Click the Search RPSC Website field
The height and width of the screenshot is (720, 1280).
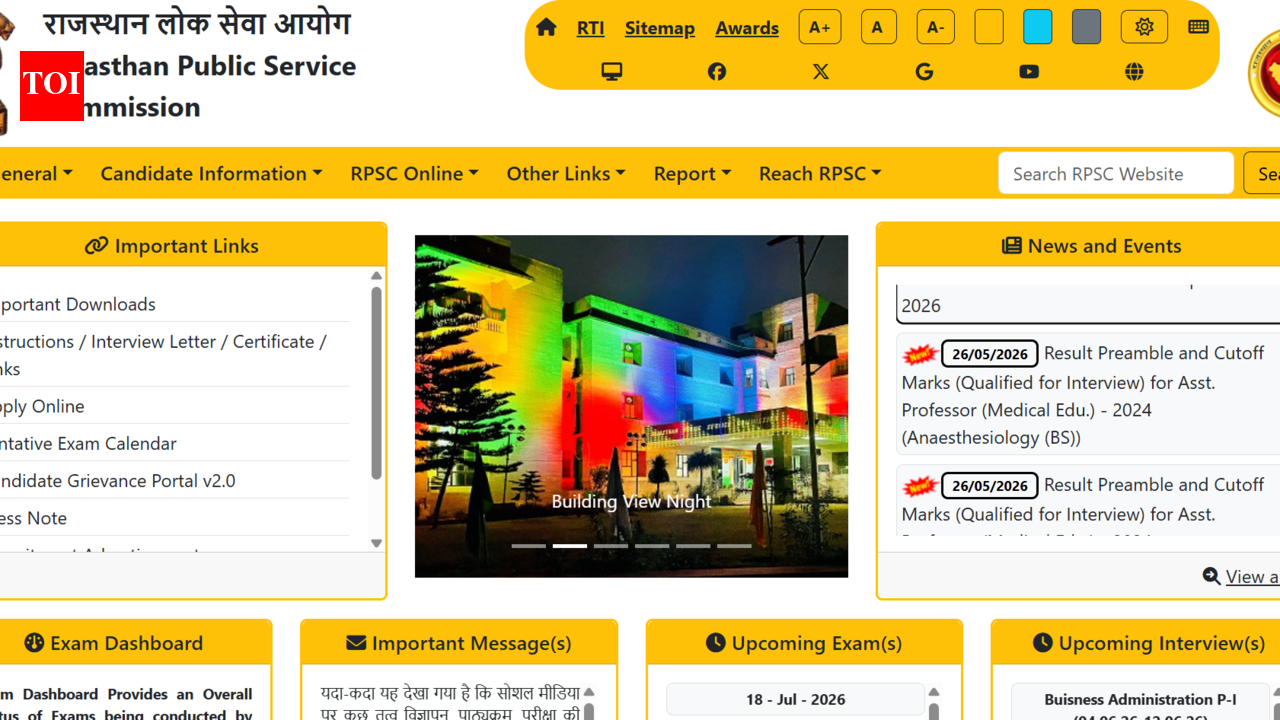point(1116,173)
